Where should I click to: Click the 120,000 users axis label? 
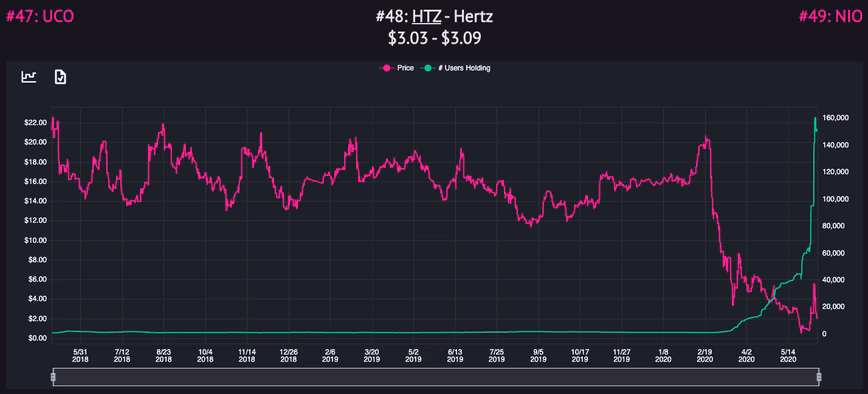pos(836,172)
